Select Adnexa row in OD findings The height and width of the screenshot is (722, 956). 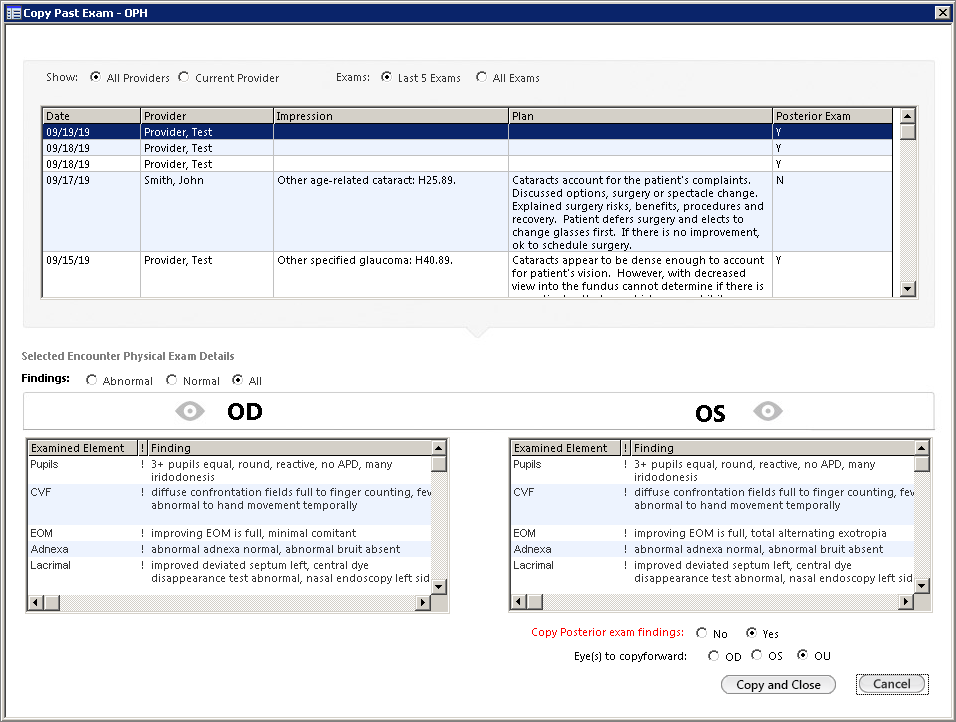[229, 549]
